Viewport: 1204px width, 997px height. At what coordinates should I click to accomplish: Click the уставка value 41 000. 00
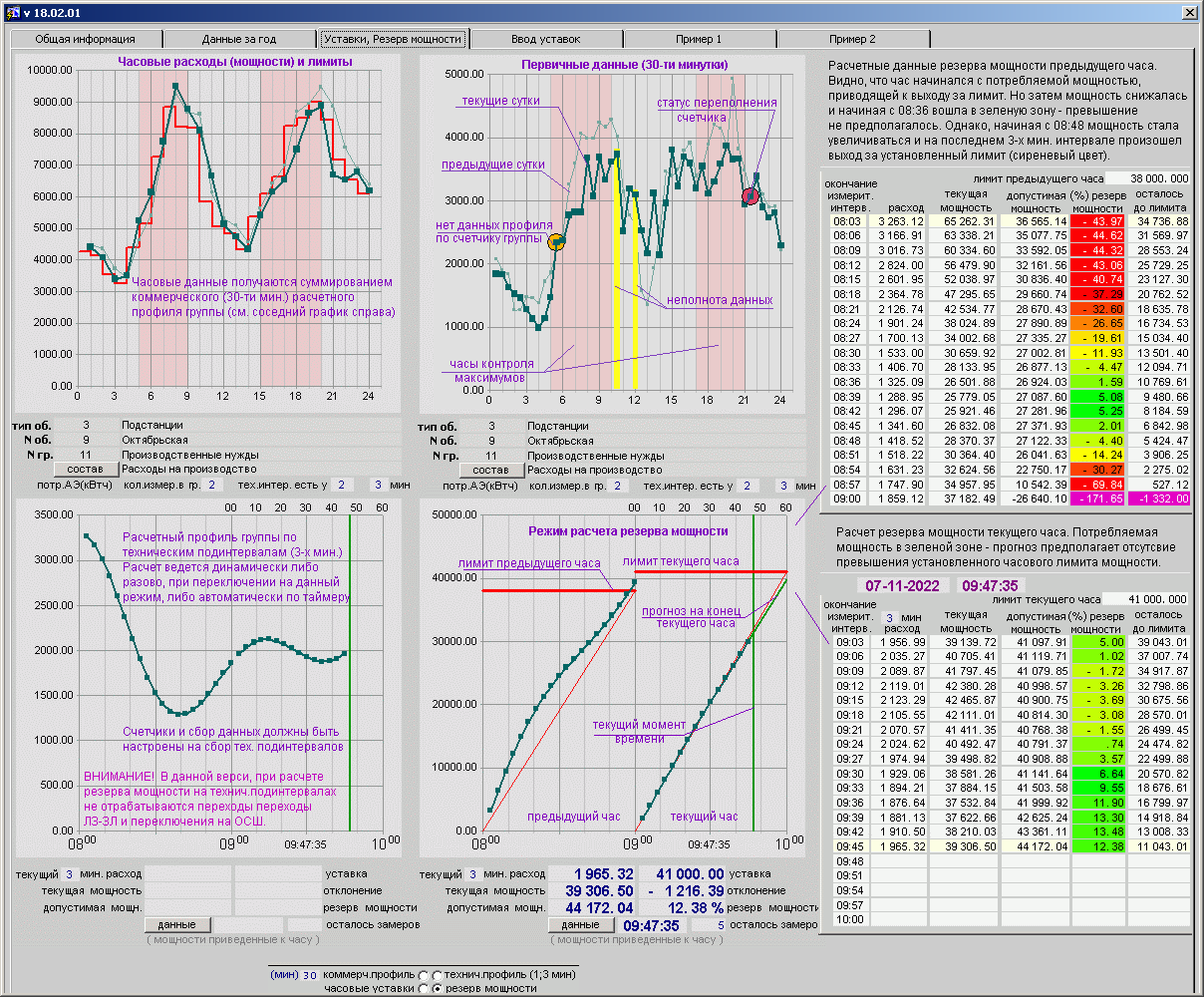(x=682, y=873)
